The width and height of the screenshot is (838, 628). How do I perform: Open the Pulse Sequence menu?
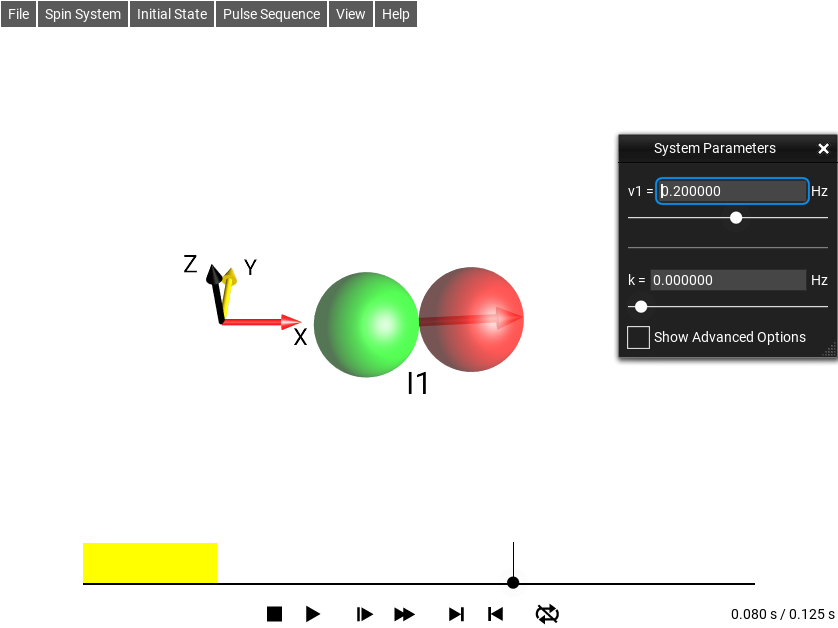[x=271, y=14]
